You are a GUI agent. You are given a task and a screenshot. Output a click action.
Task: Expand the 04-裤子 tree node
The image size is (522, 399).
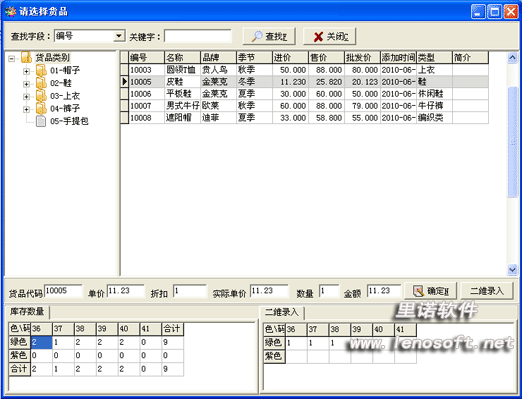[26, 109]
